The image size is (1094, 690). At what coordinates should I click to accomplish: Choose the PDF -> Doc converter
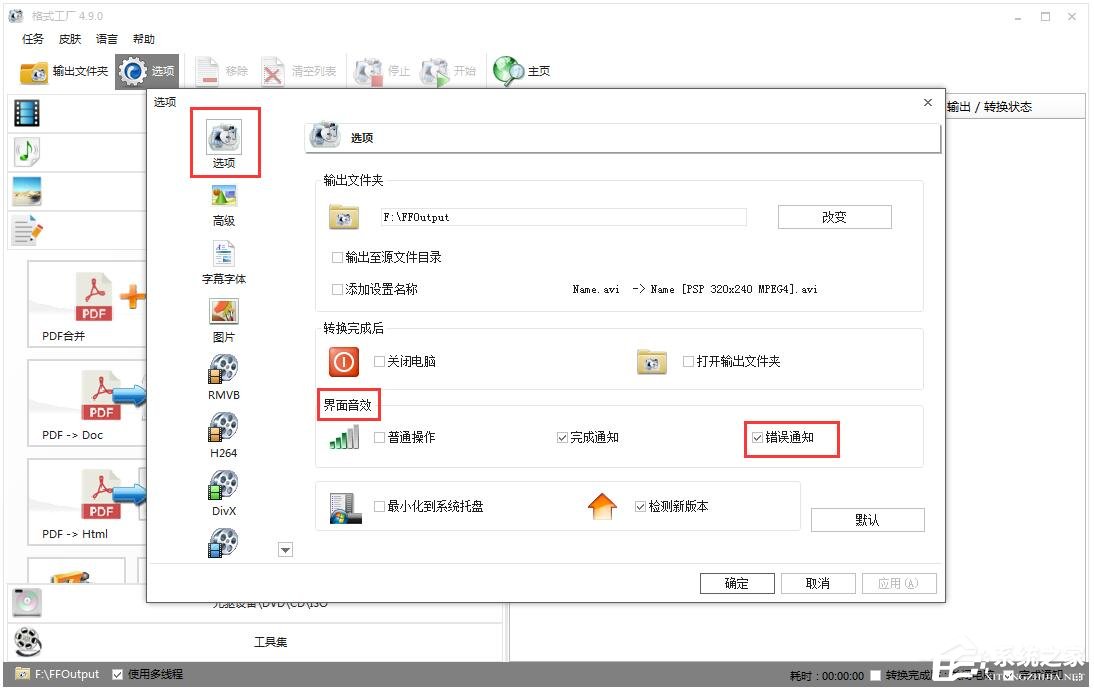click(x=87, y=403)
